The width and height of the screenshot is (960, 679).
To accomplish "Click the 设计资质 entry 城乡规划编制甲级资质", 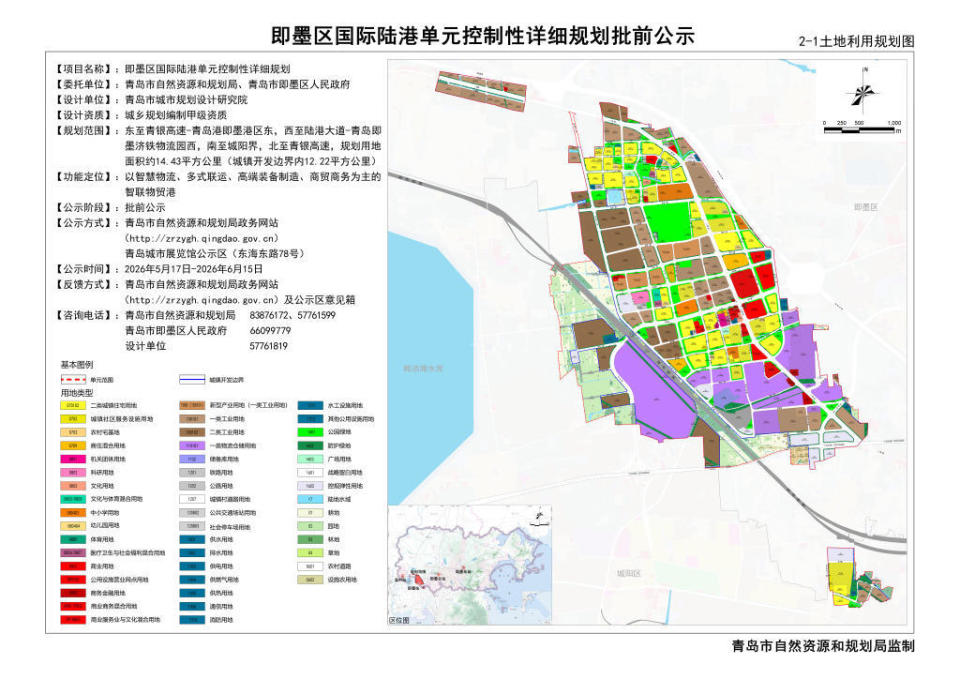I will pyautogui.click(x=176, y=115).
